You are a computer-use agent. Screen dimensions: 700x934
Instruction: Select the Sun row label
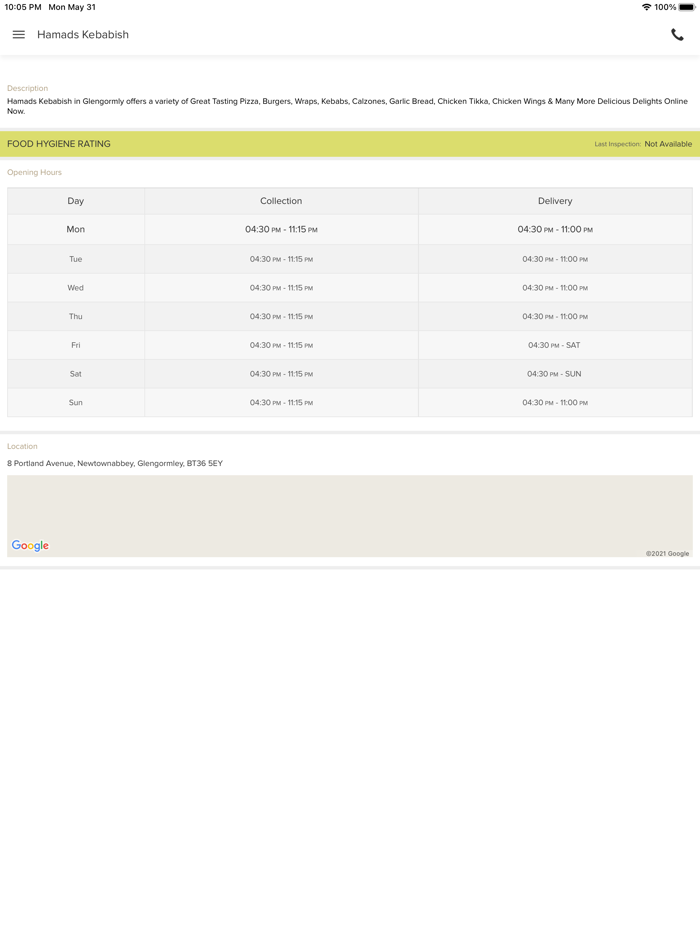coord(76,403)
